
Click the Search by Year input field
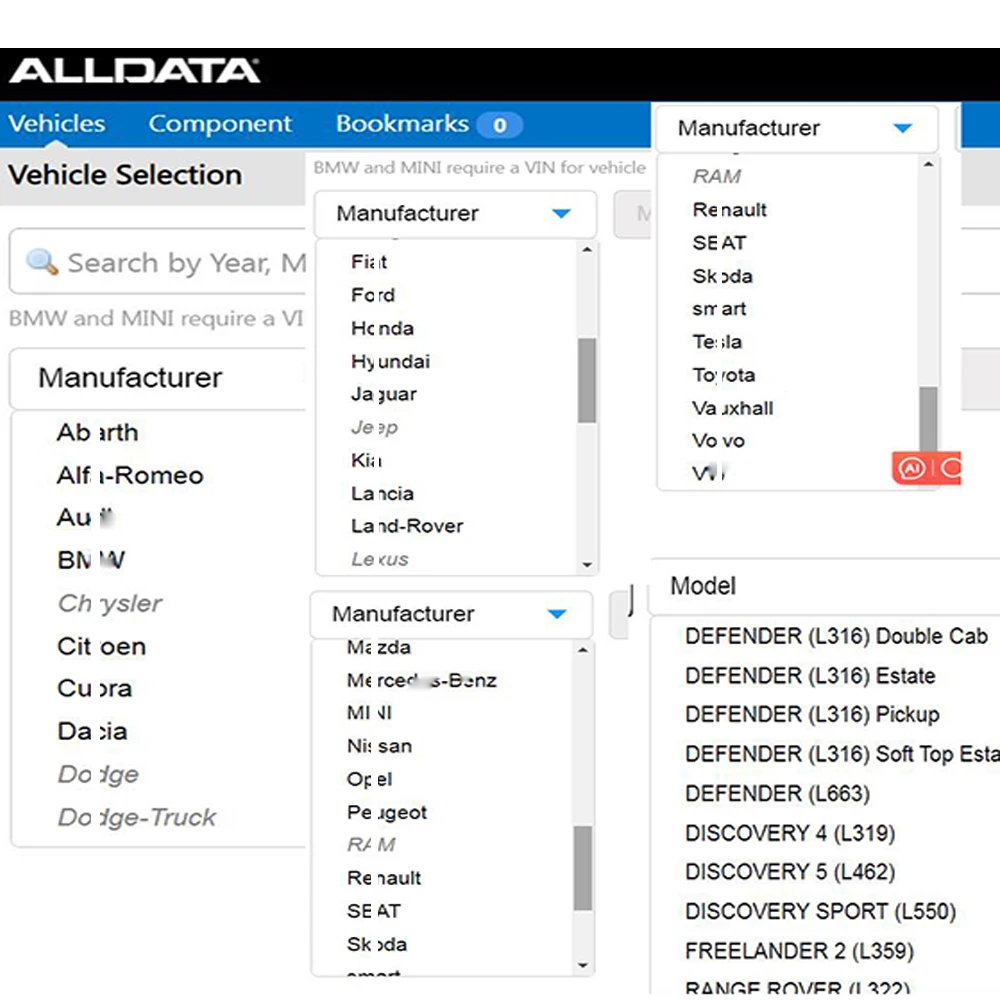(158, 261)
